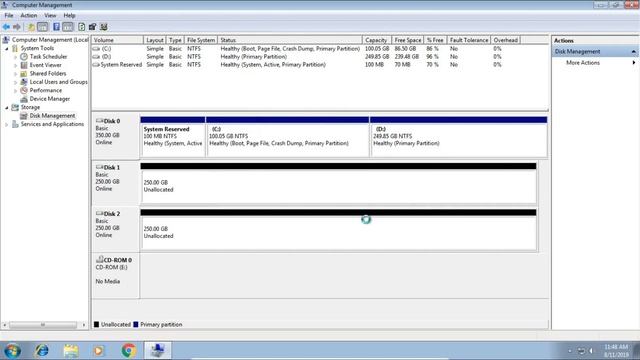Click the Refresh toolbar icon
Viewport: 640px width, 360px height.
[x=82, y=27]
